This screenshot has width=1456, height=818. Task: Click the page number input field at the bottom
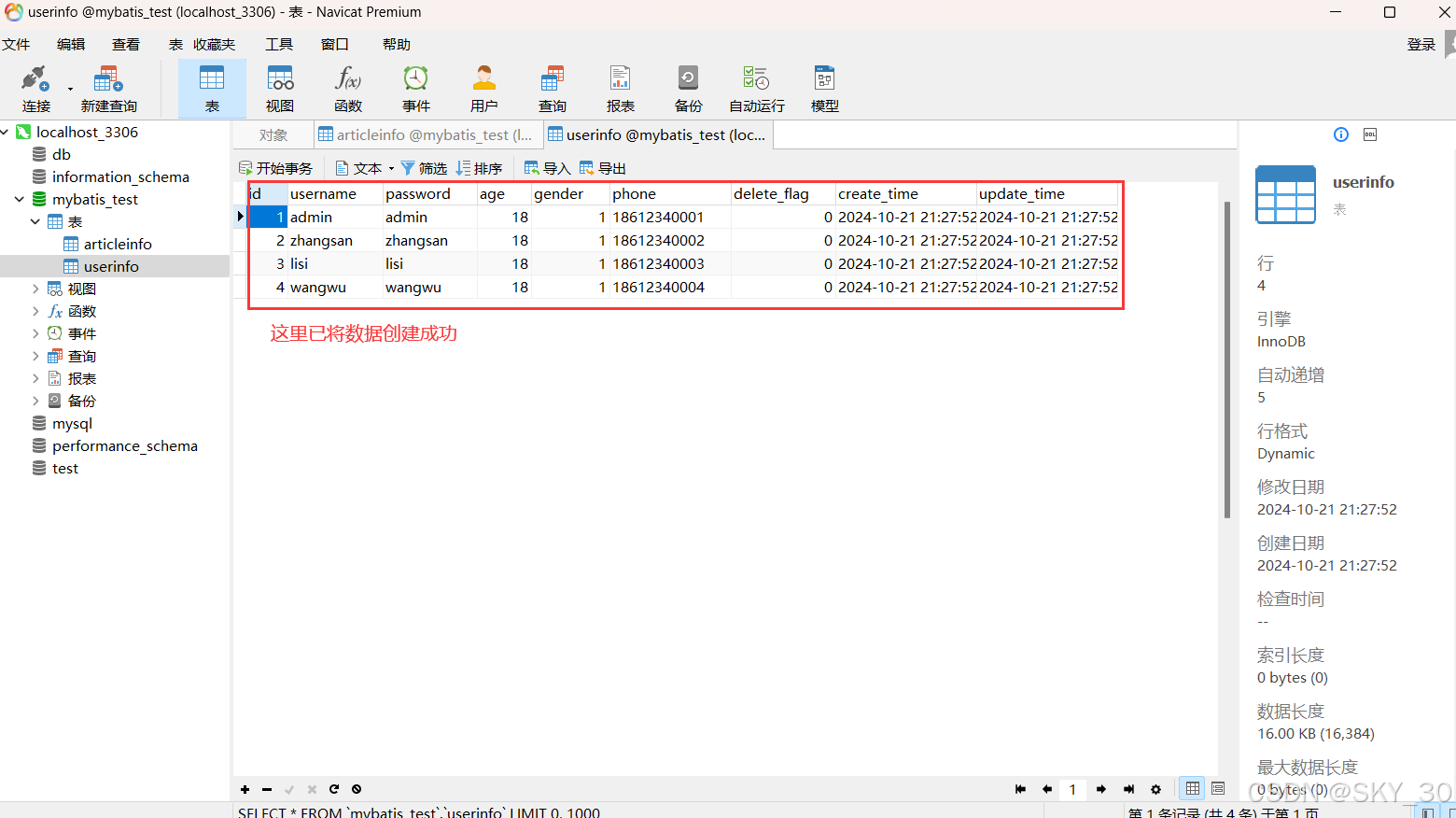pyautogui.click(x=1071, y=789)
